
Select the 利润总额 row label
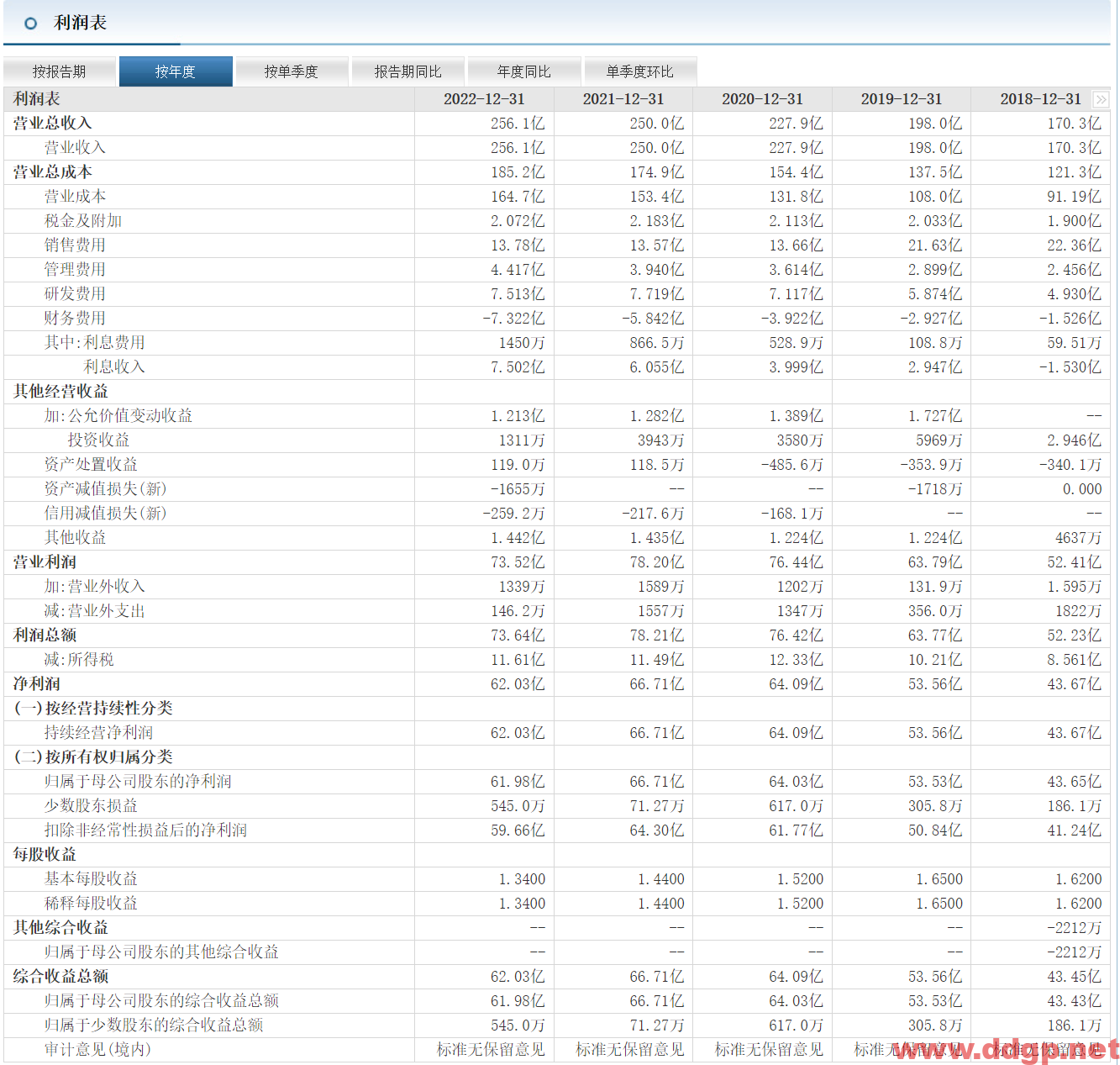point(45,635)
